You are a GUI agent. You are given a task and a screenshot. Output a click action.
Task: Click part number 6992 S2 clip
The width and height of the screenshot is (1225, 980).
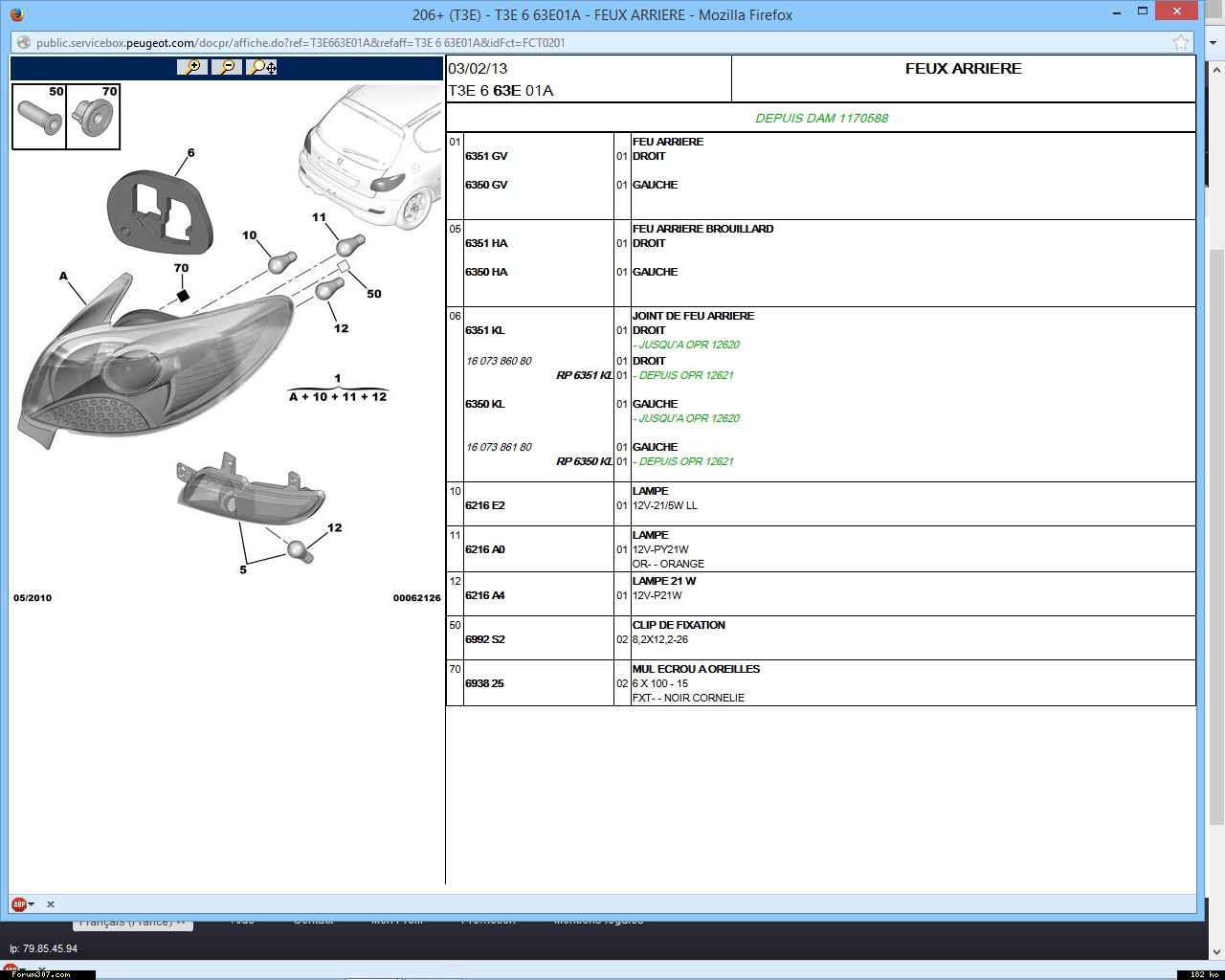tap(485, 639)
